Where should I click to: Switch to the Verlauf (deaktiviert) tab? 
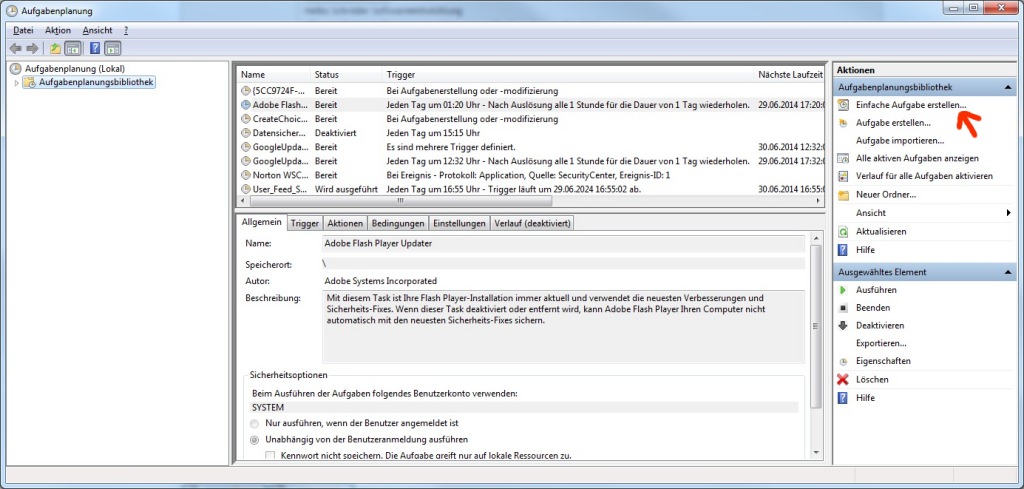coord(532,223)
